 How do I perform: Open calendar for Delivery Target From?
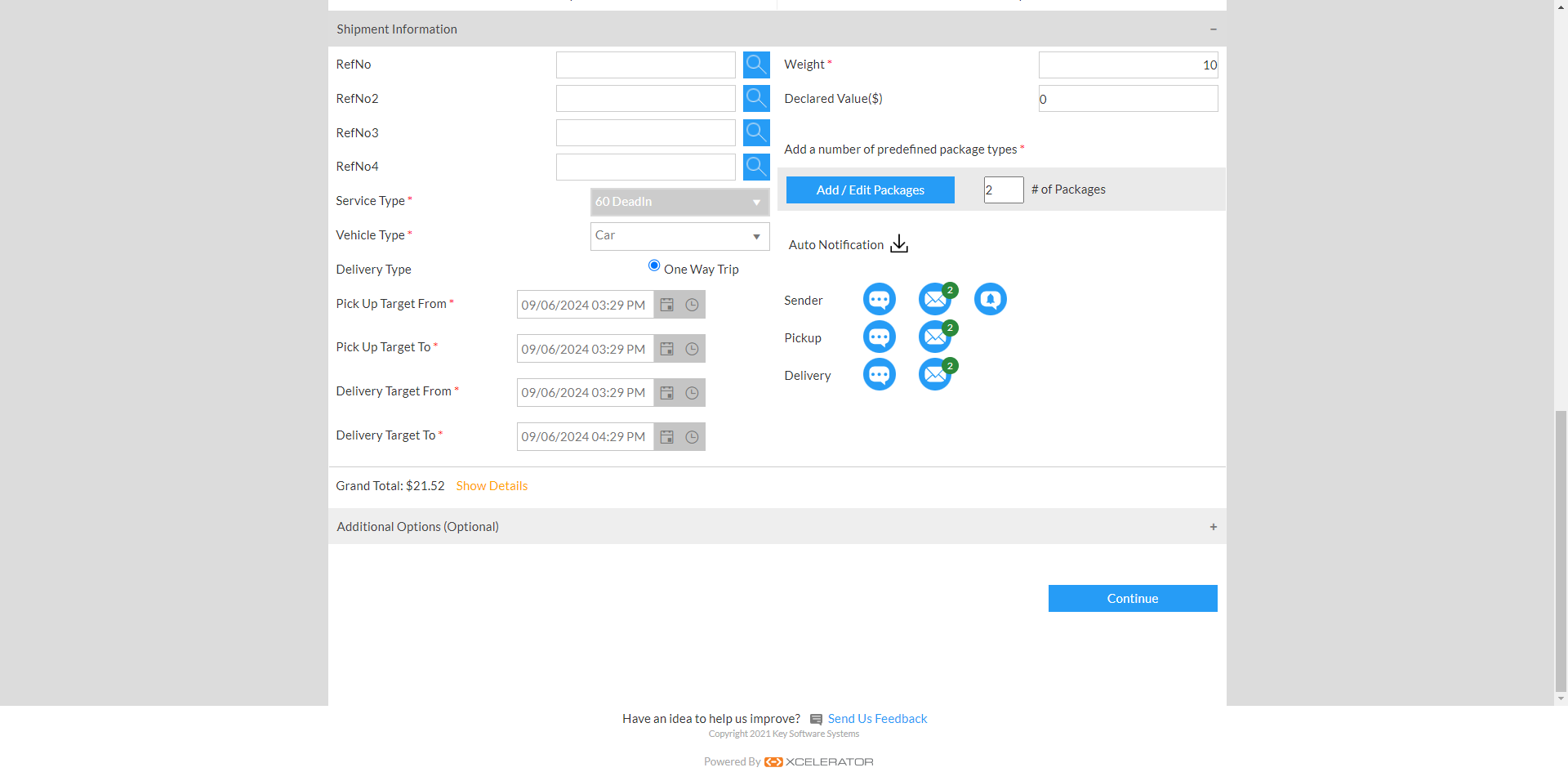667,393
